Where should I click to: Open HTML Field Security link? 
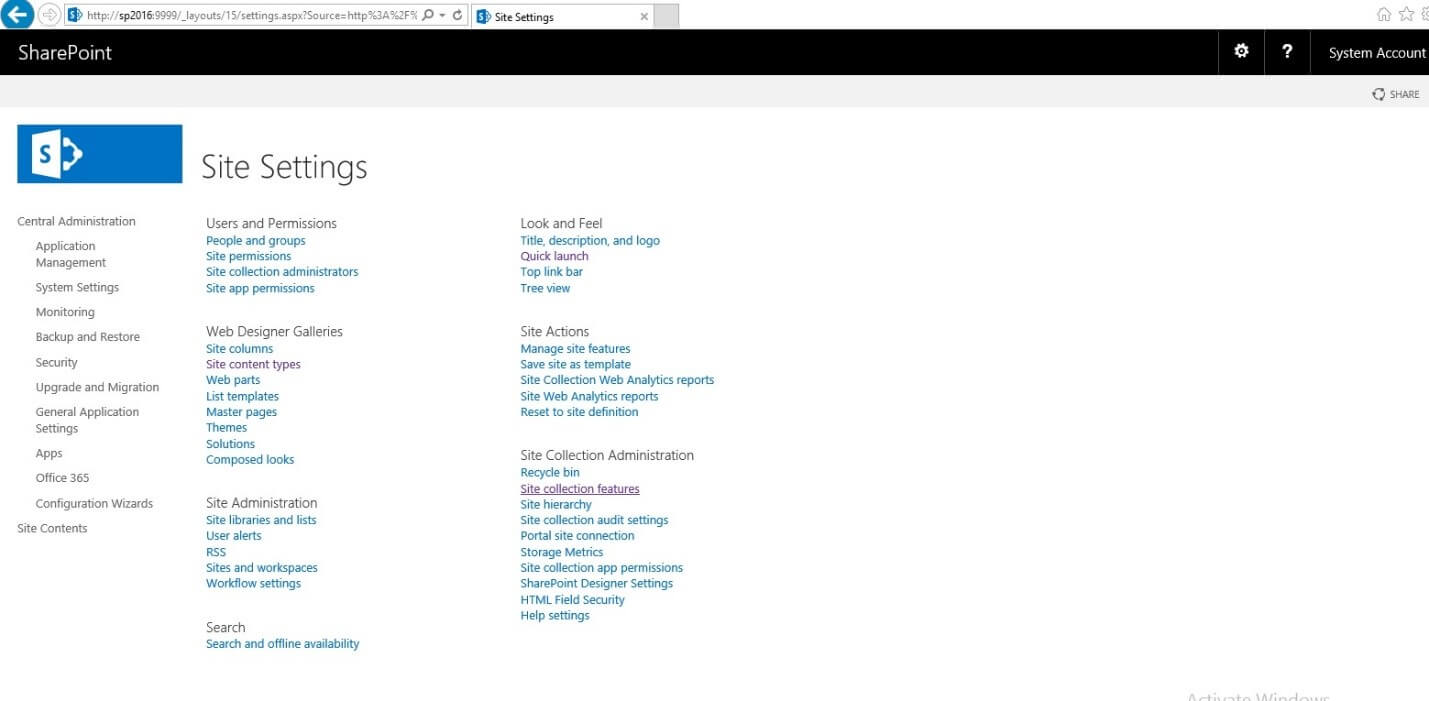point(572,600)
